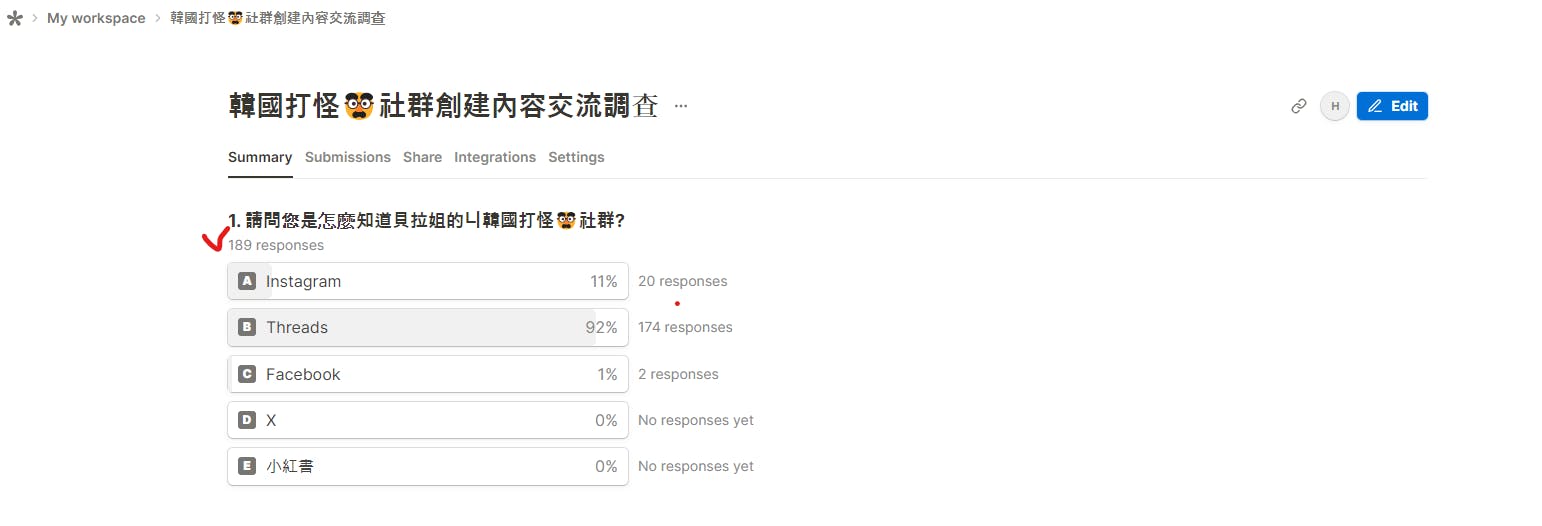Image resolution: width=1542 pixels, height=526 pixels.
Task: Open the three-dot more options menu
Action: (681, 106)
